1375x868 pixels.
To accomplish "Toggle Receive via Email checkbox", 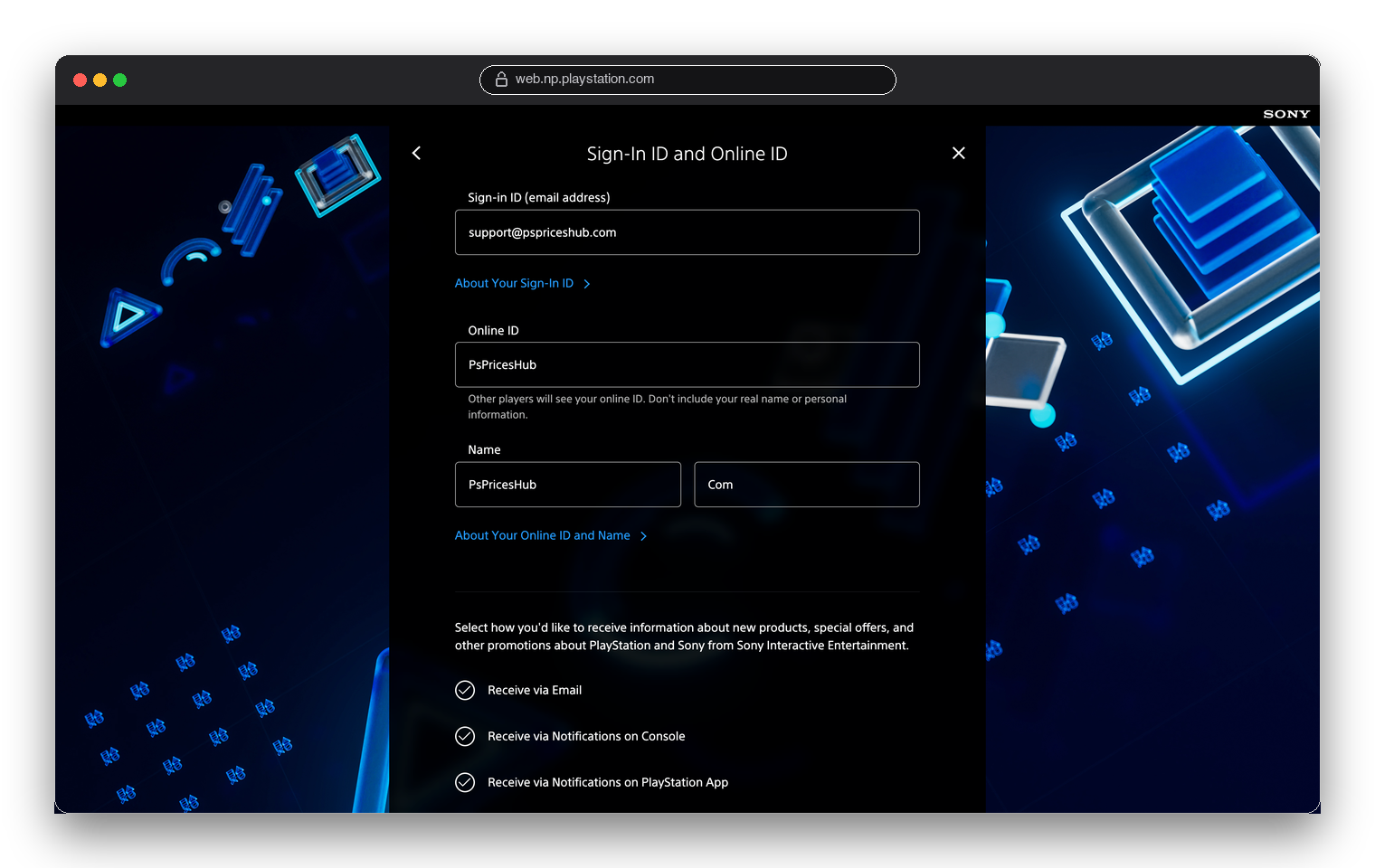I will click(x=465, y=690).
